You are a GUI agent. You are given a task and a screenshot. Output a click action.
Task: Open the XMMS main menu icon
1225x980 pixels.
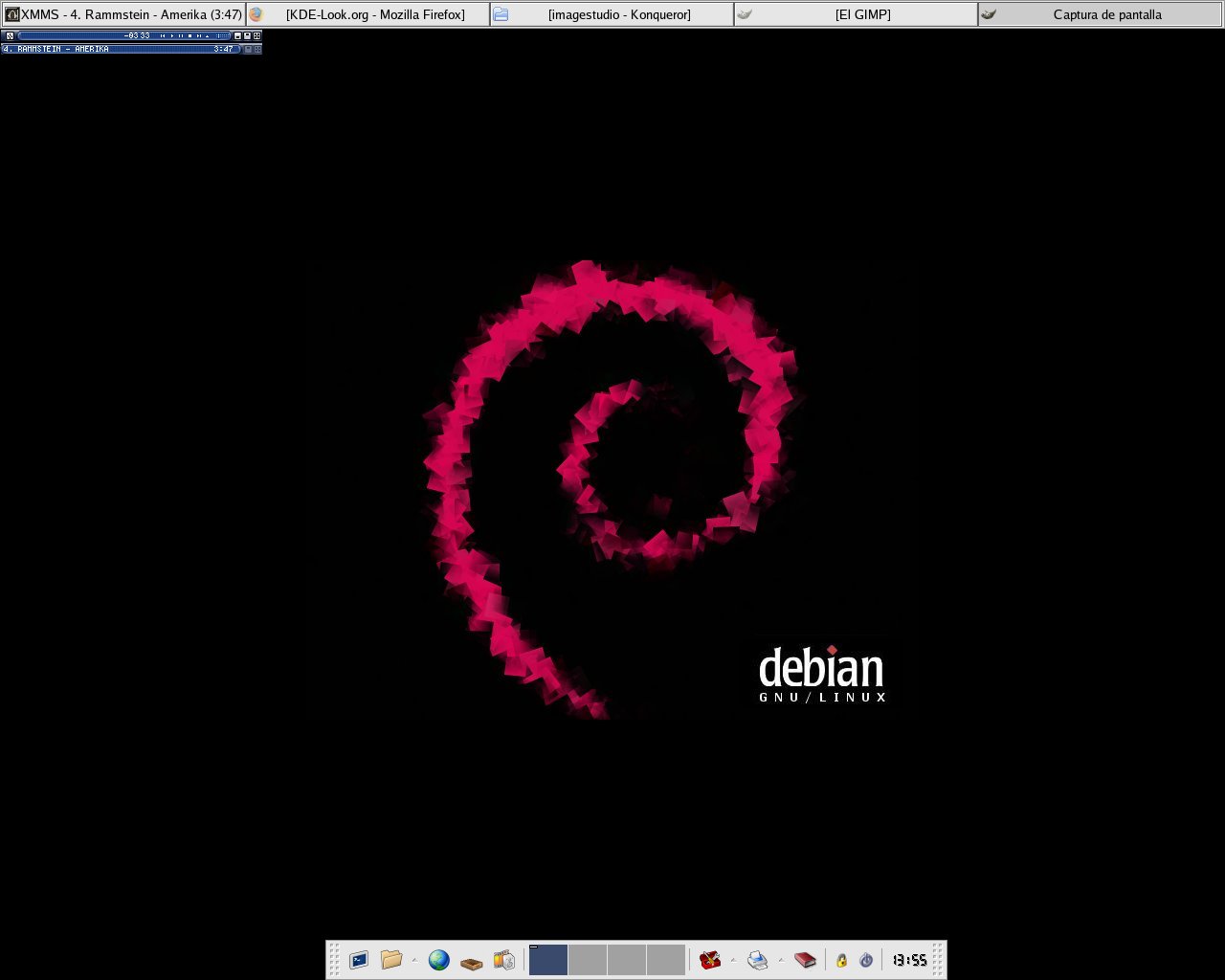10,36
